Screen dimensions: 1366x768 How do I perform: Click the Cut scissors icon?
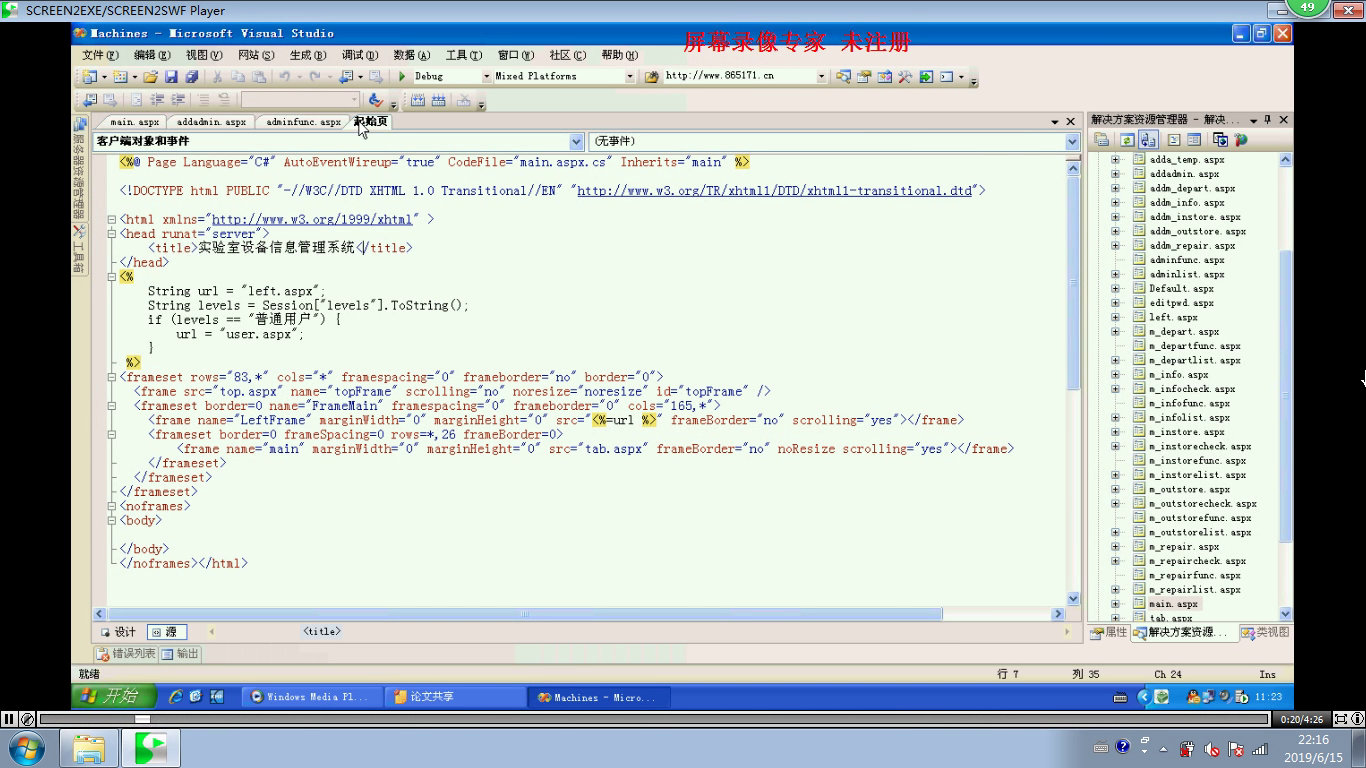coord(217,76)
